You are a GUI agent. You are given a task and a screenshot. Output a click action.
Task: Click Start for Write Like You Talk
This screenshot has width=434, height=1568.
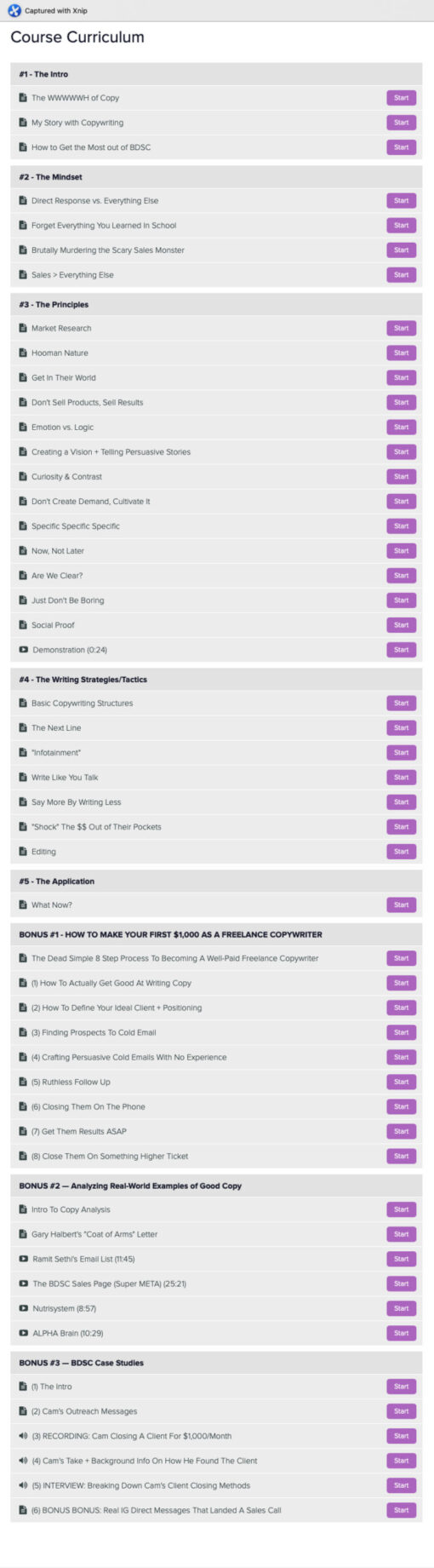pos(401,777)
